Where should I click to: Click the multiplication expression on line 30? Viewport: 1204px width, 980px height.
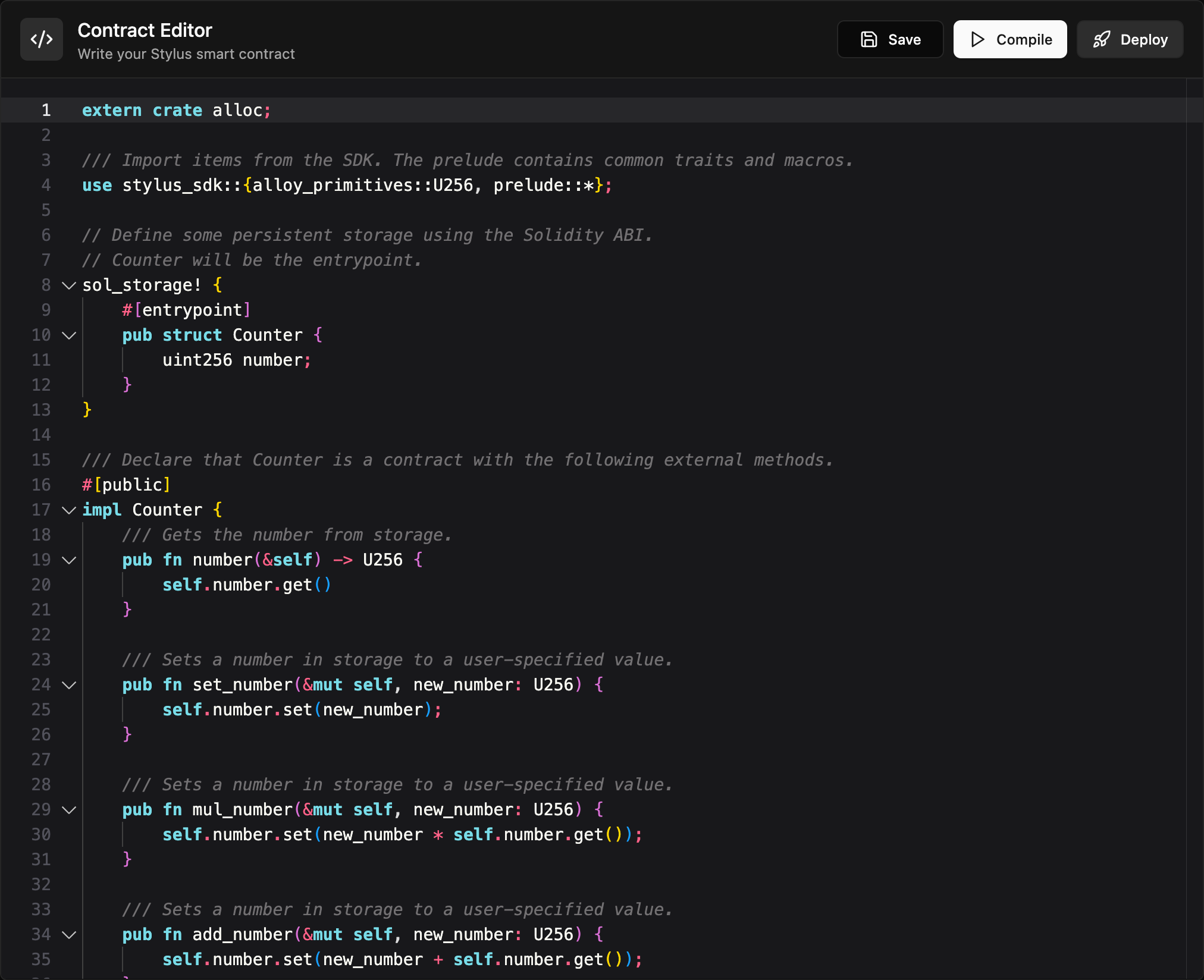402,835
